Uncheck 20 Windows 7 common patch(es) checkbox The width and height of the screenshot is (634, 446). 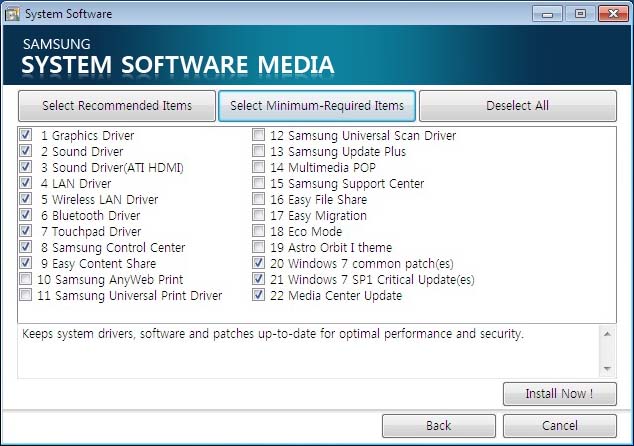click(x=258, y=263)
